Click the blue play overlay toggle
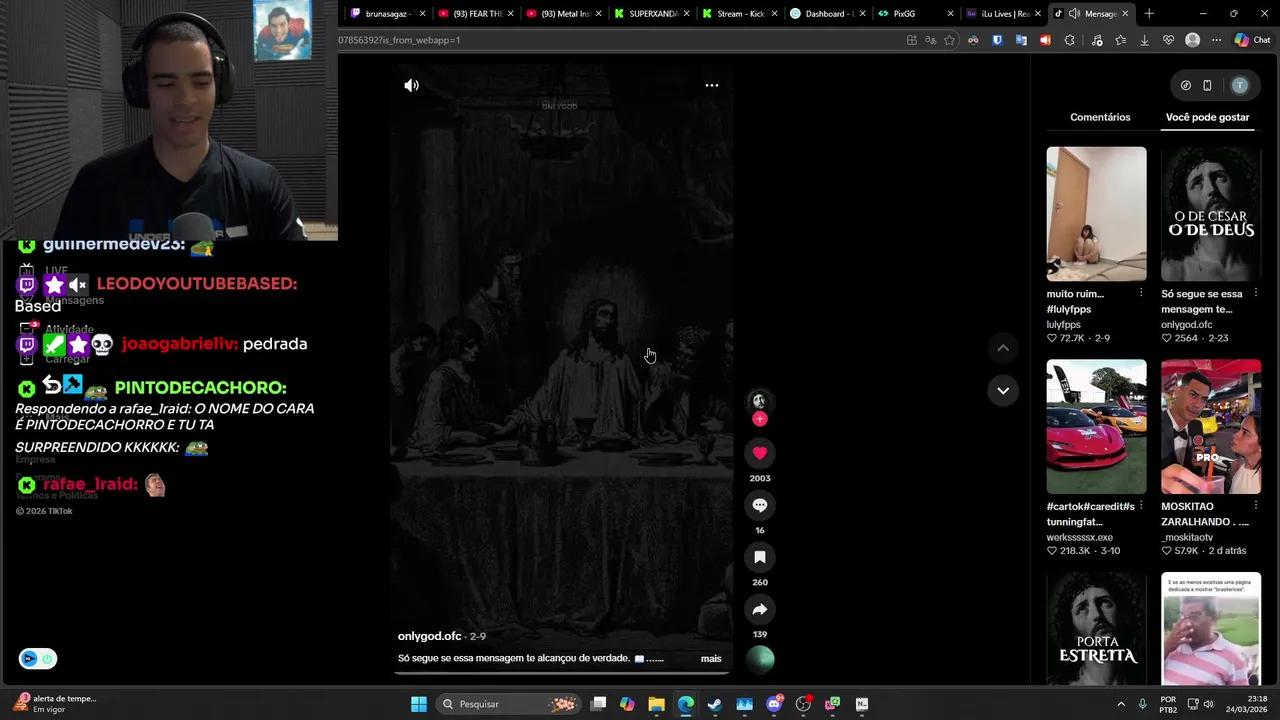Viewport: 1280px width, 720px height. (29, 659)
